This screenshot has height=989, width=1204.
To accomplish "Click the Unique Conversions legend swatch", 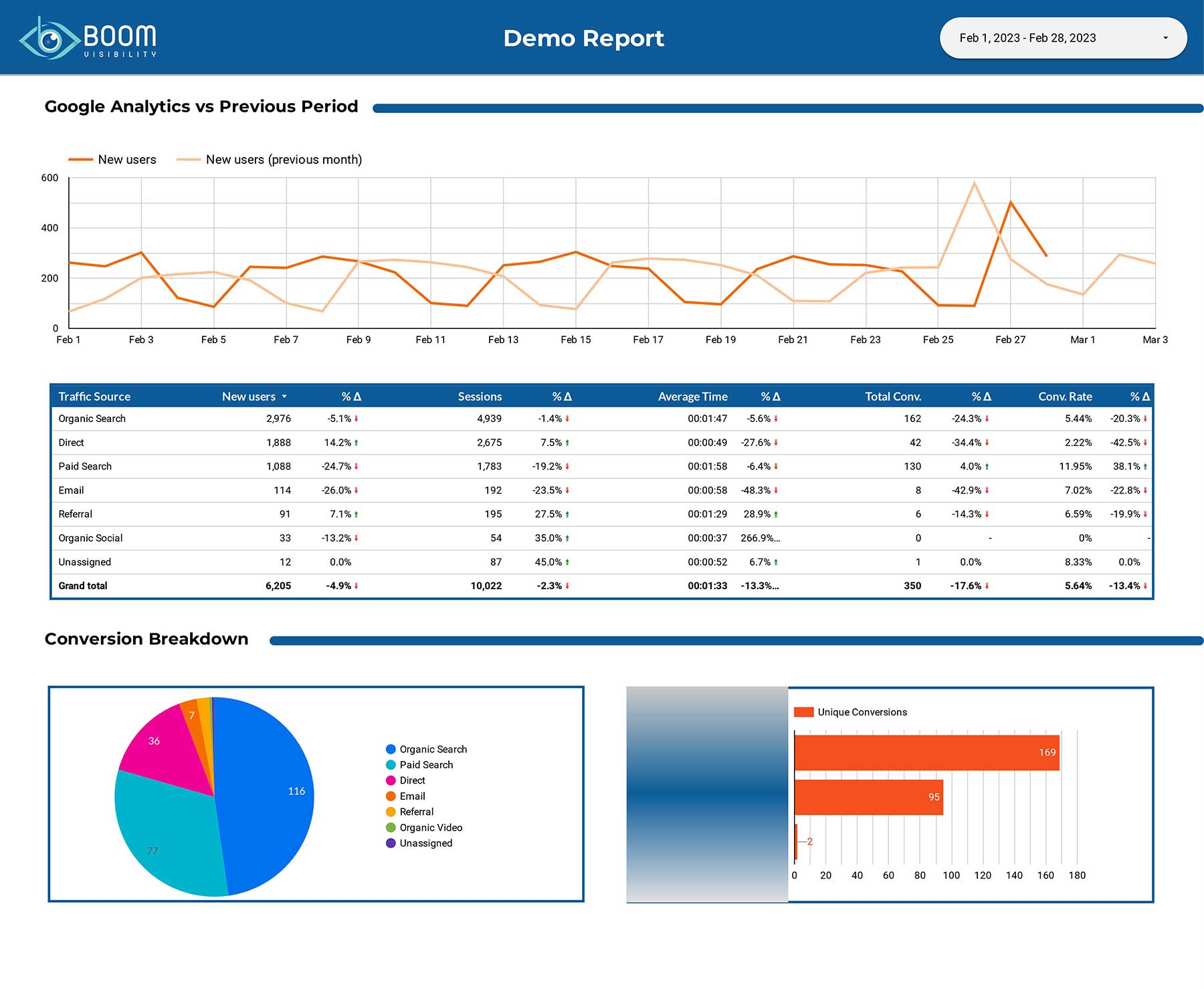I will point(803,712).
